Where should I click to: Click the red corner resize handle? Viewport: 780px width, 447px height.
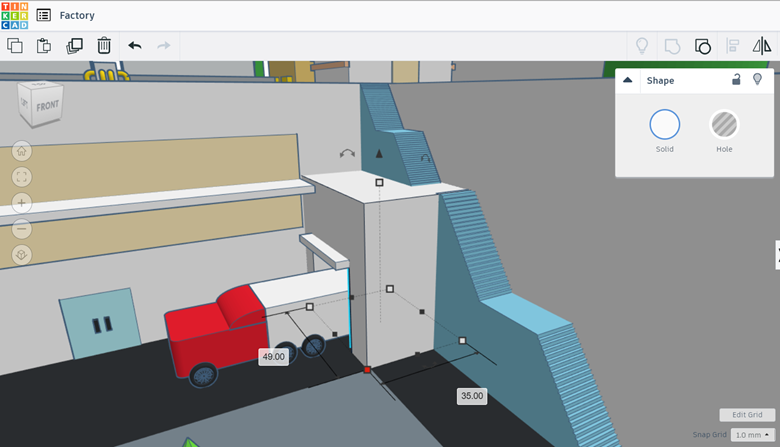point(367,369)
